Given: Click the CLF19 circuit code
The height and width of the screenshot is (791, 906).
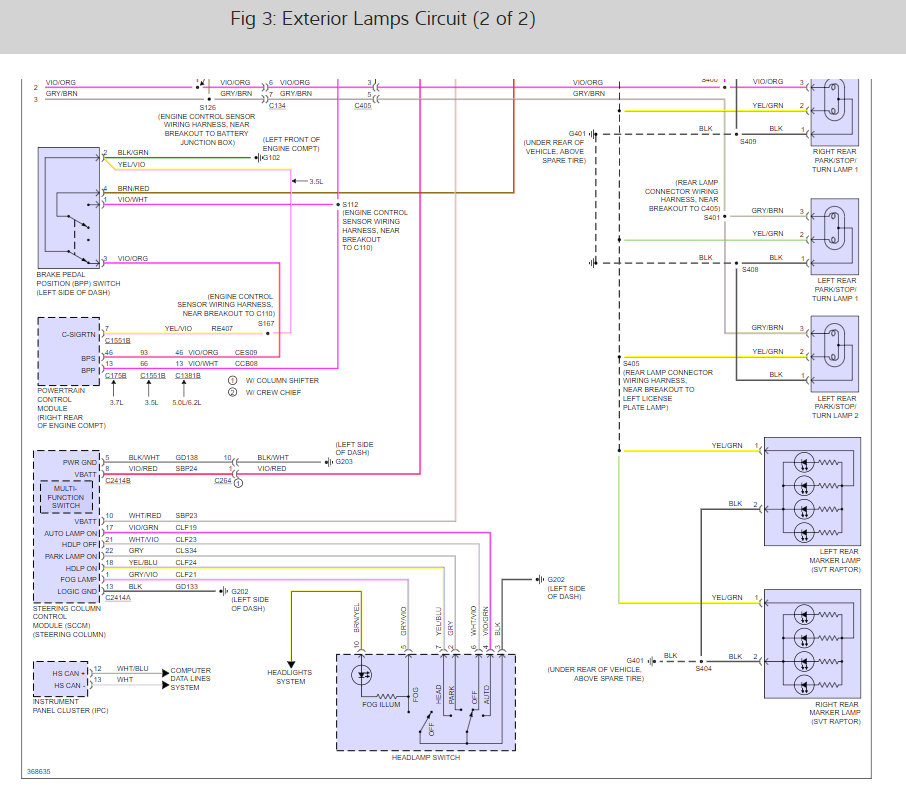Looking at the screenshot, I should [186, 528].
